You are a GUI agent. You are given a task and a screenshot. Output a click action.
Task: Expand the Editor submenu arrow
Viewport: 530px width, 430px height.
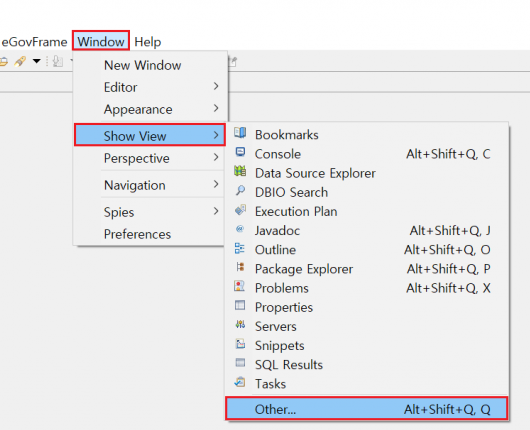(x=216, y=87)
